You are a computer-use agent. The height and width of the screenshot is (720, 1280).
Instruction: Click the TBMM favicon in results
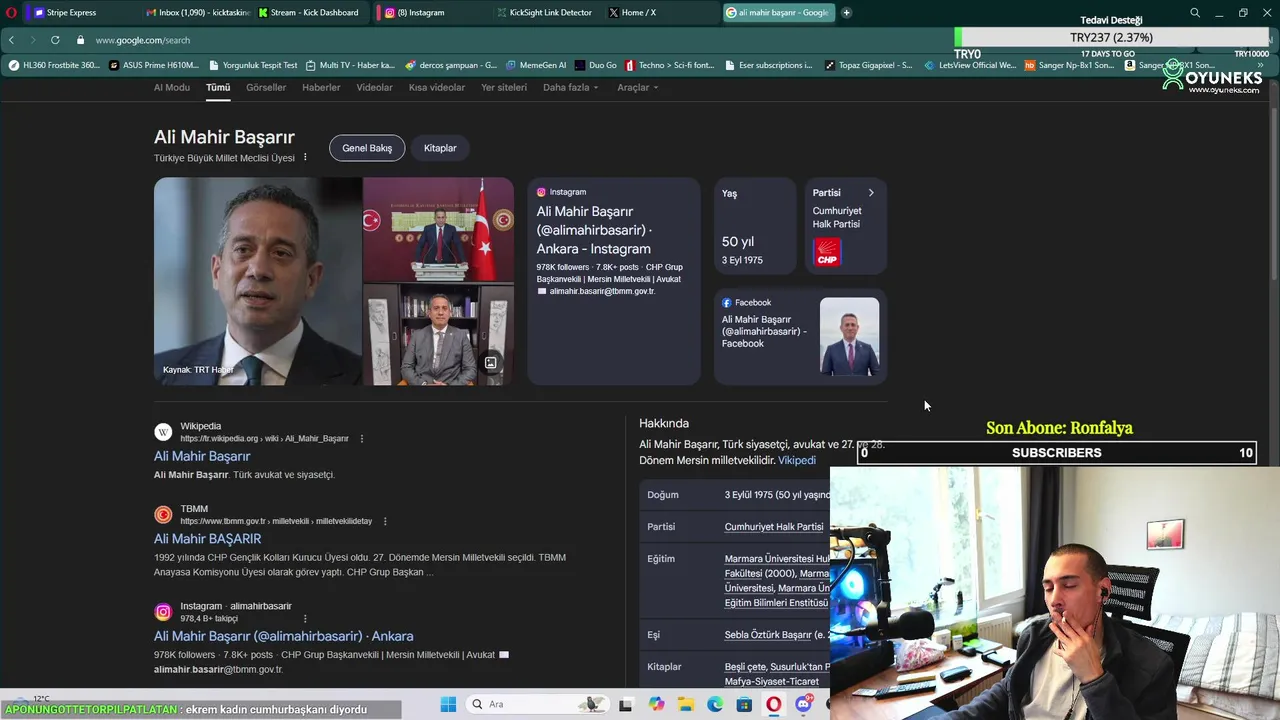coord(163,515)
